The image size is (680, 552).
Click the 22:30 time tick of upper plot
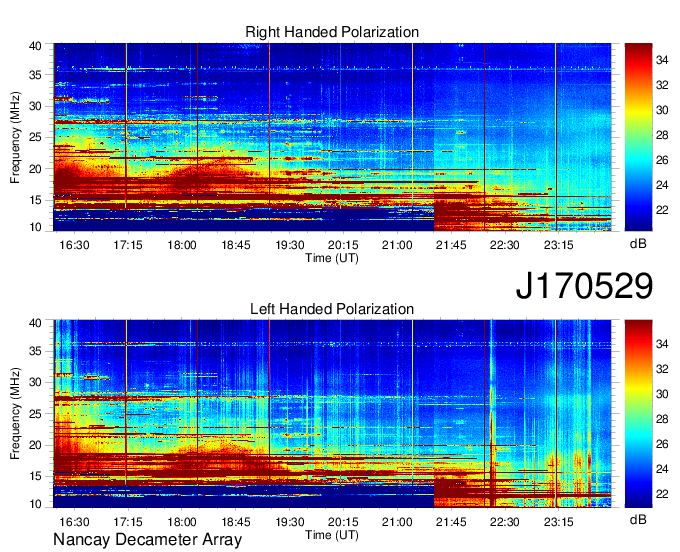(x=505, y=245)
